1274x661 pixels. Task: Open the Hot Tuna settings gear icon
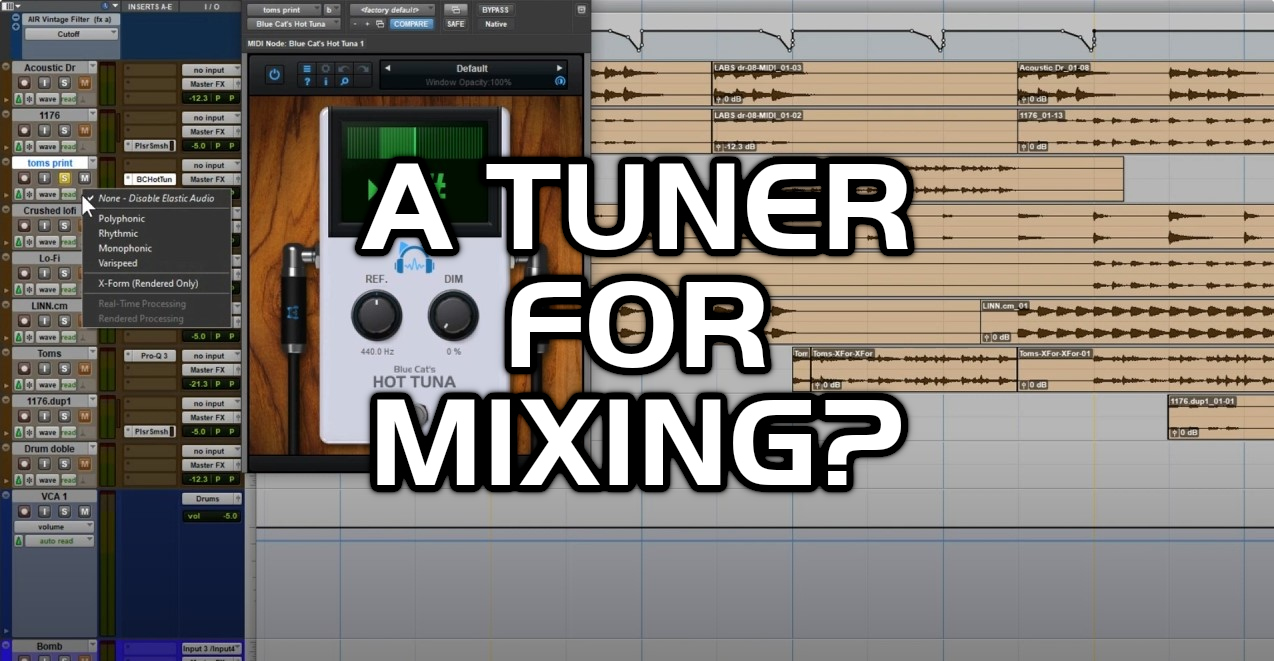(x=324, y=68)
